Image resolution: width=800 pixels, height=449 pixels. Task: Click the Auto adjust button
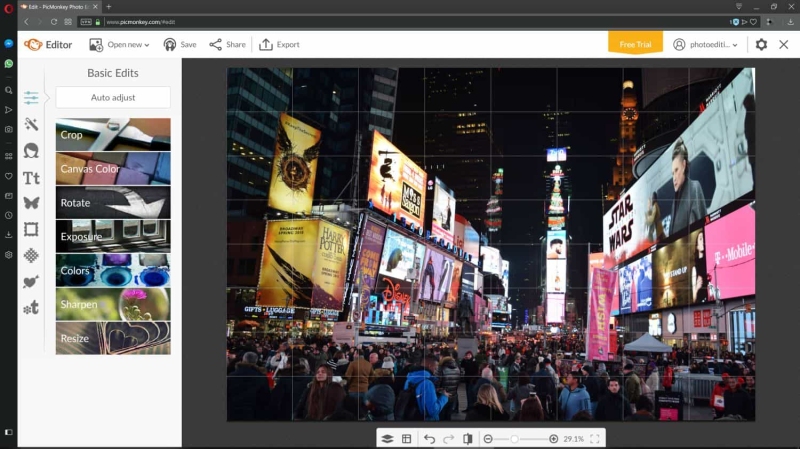pos(113,97)
